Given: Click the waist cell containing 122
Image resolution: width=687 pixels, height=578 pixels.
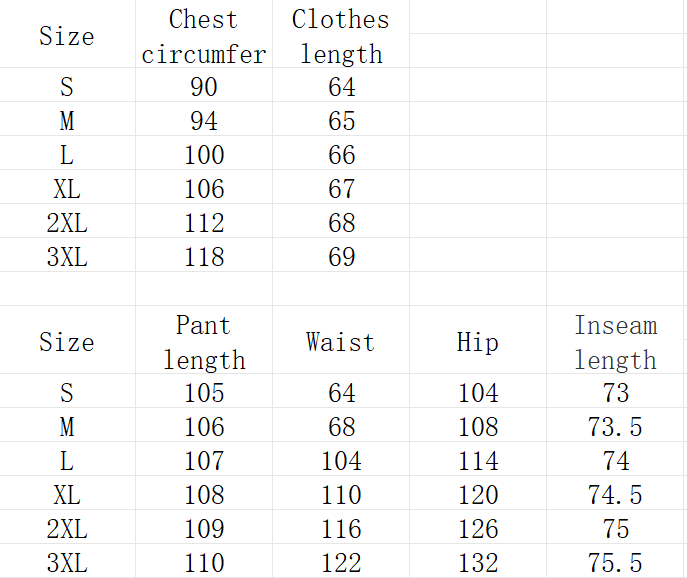Looking at the screenshot, I should [x=341, y=563].
